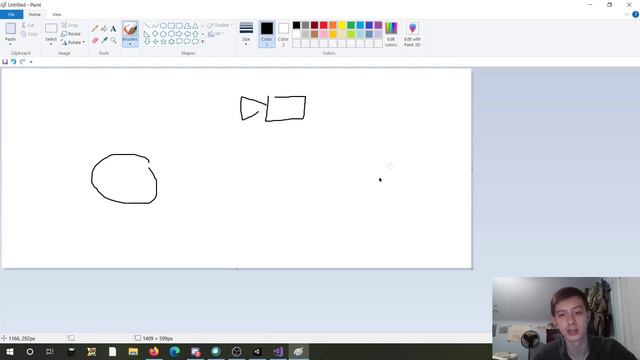Open the Rotate dropdown
This screenshot has height=360, width=640.
pyautogui.click(x=73, y=42)
